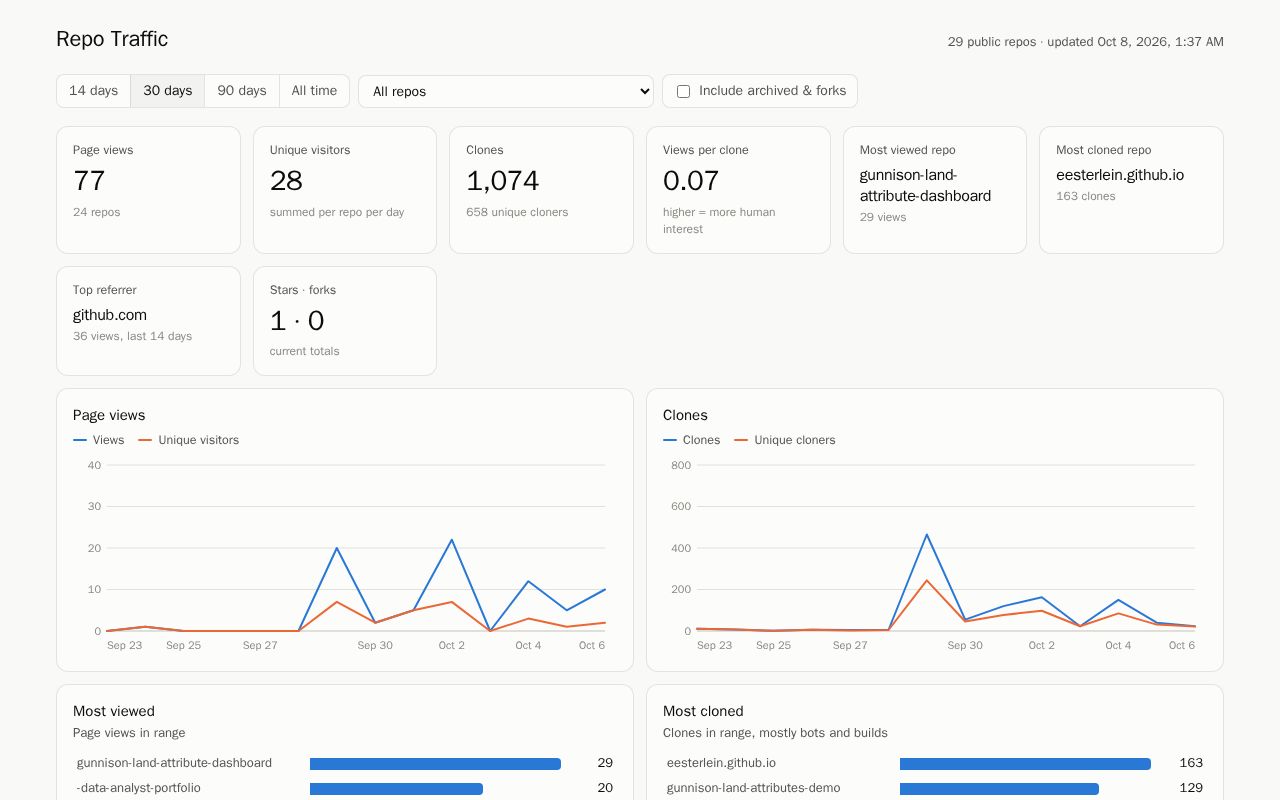Image resolution: width=1280 pixels, height=800 pixels.
Task: Select eesterlein.github.io row in Most cloned list
Action: [935, 763]
